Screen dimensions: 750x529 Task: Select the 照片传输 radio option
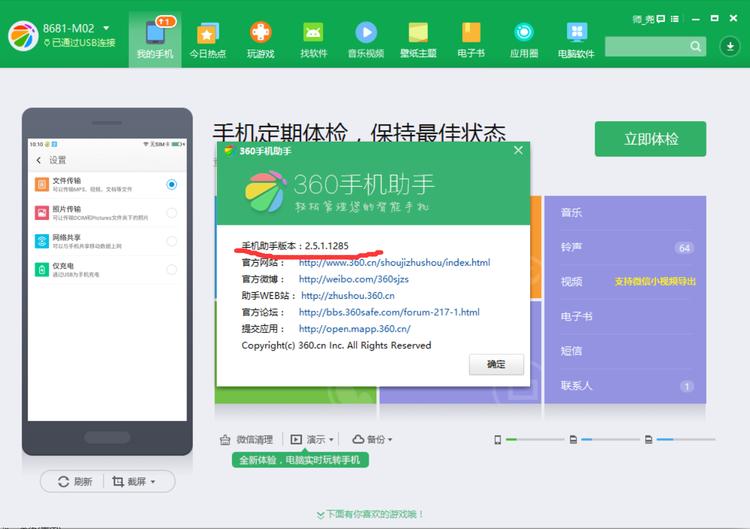(172, 212)
